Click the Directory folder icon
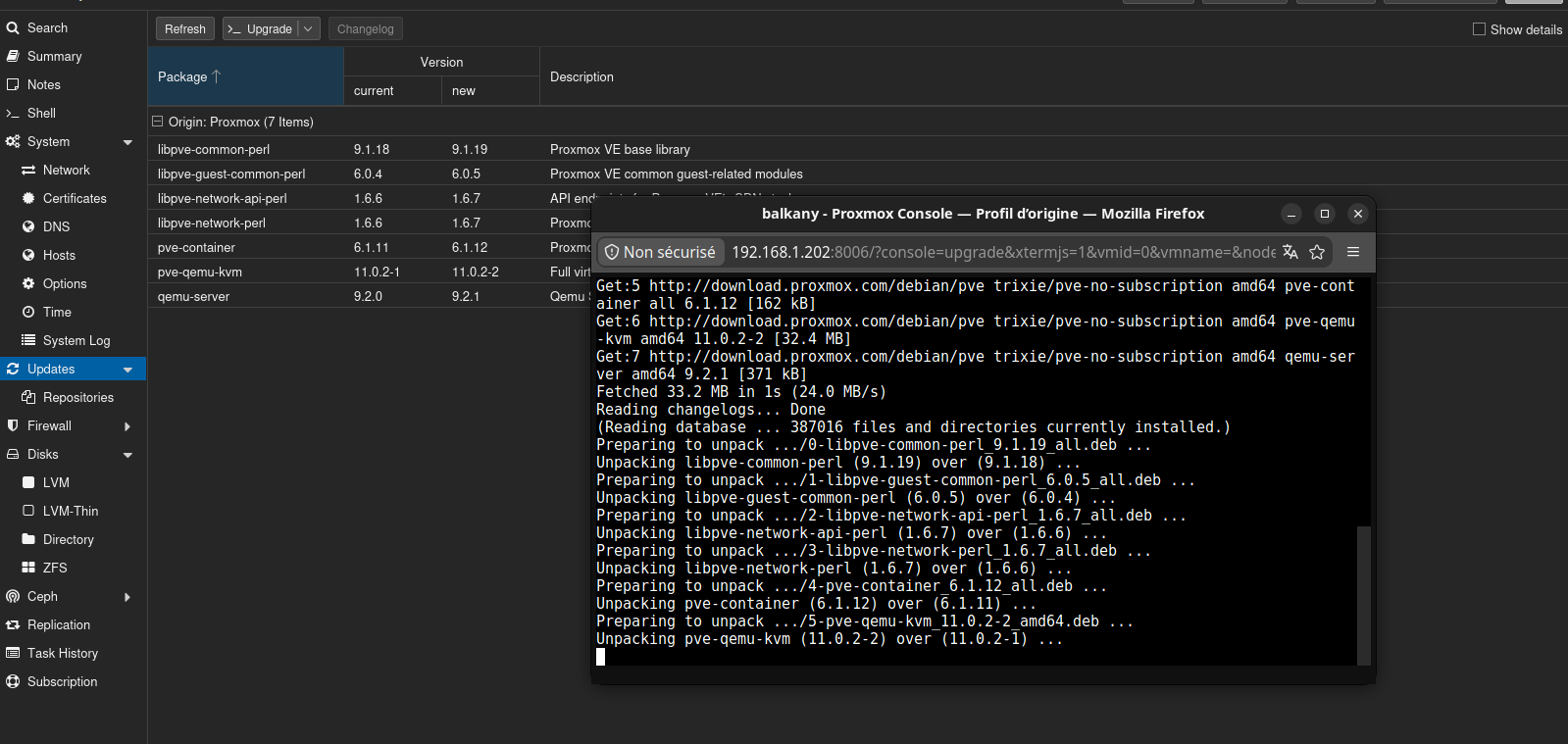The width and height of the screenshot is (1568, 744). coord(28,540)
